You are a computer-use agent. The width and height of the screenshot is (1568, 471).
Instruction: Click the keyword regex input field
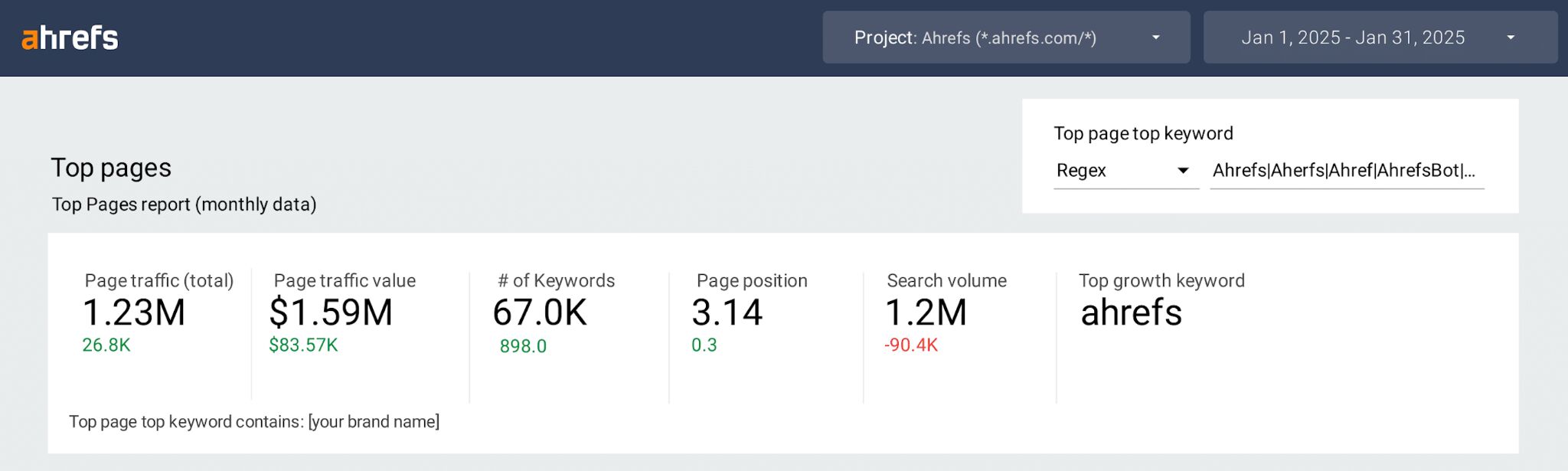(1347, 171)
